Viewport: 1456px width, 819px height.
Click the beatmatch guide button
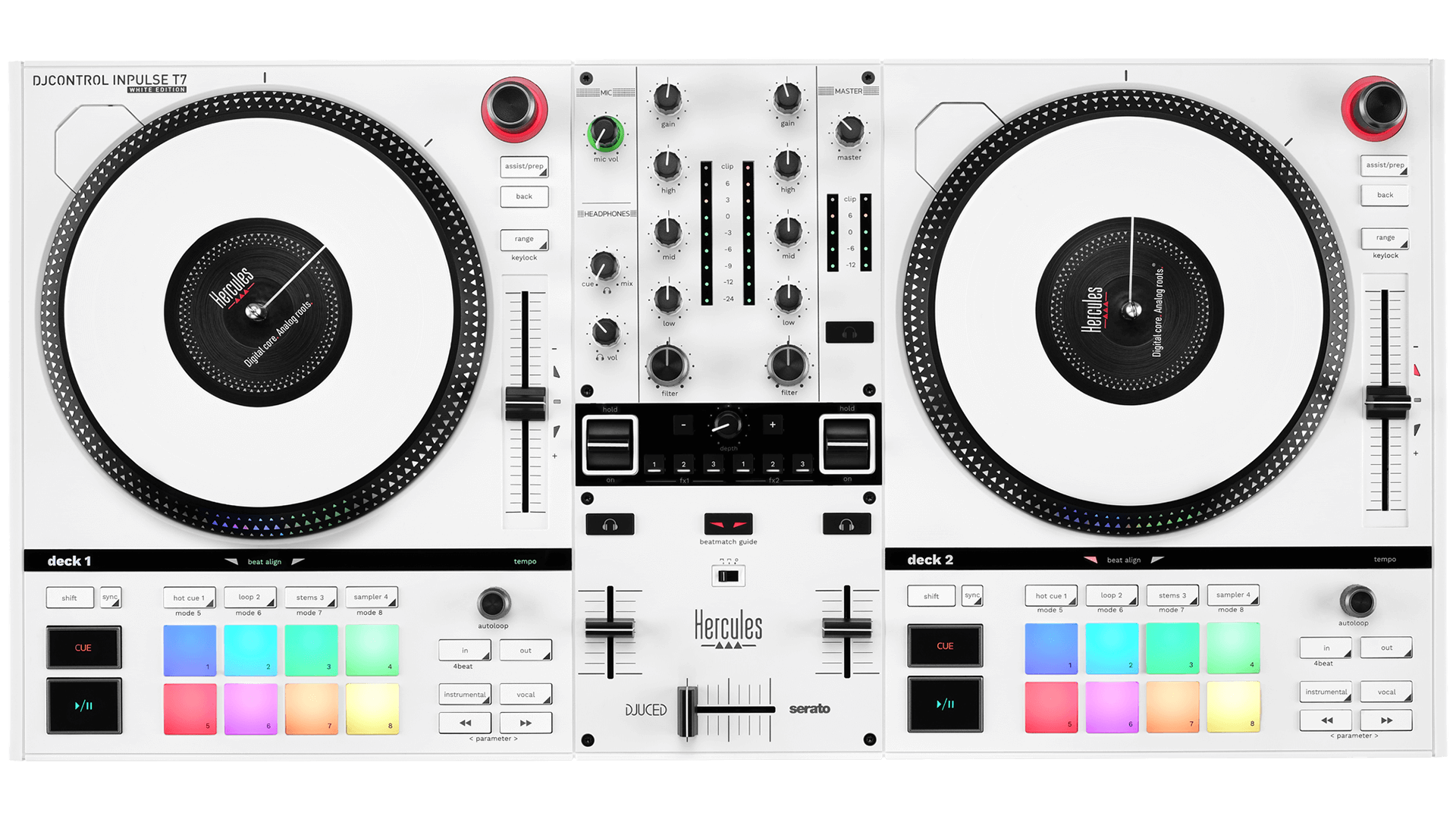point(728,524)
